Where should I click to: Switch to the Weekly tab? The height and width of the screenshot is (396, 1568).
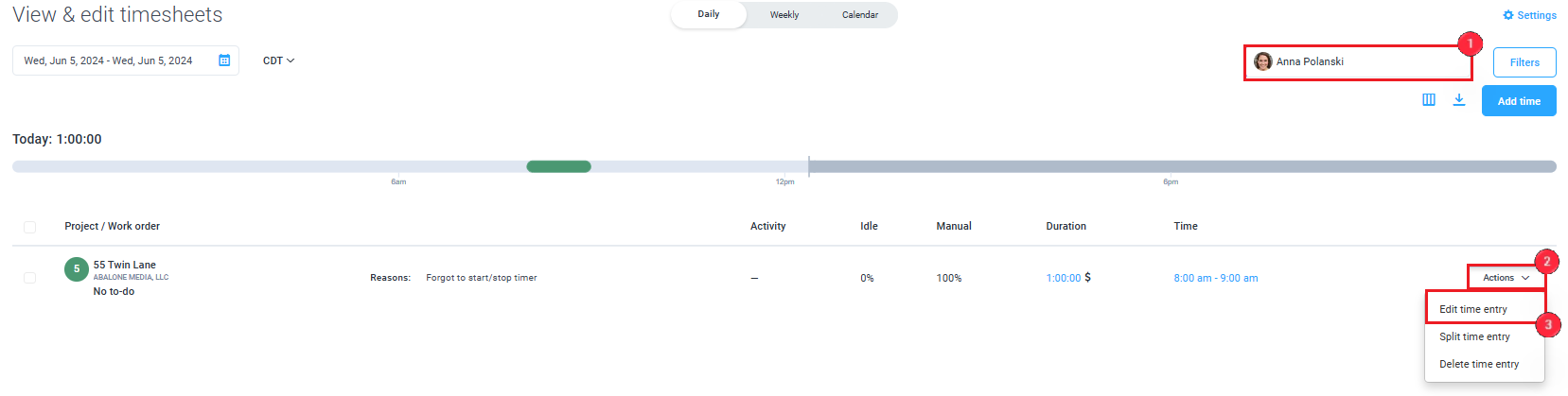tap(784, 15)
